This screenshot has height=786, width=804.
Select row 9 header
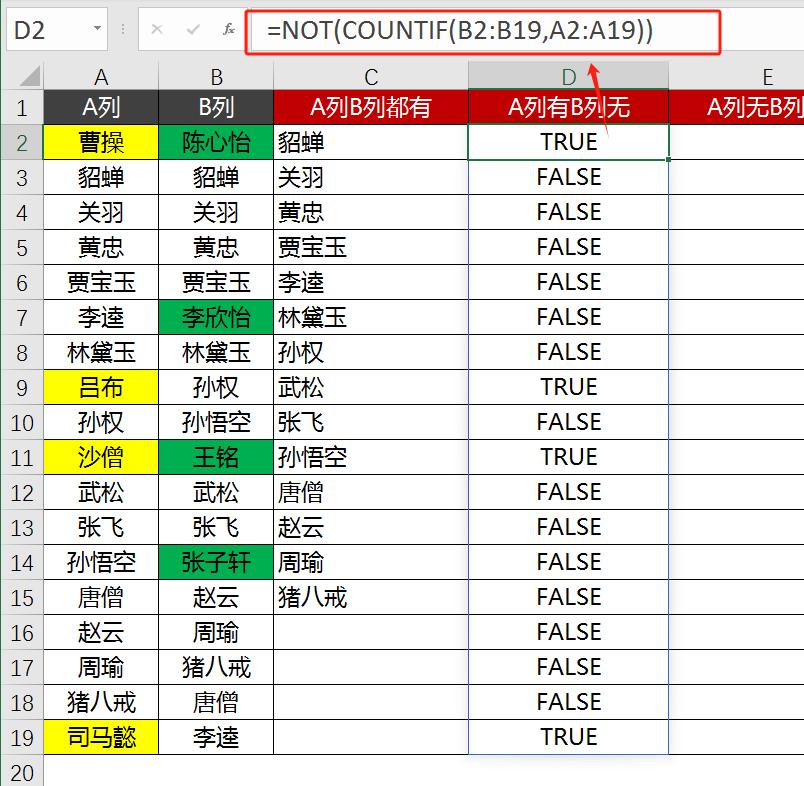tap(22, 387)
